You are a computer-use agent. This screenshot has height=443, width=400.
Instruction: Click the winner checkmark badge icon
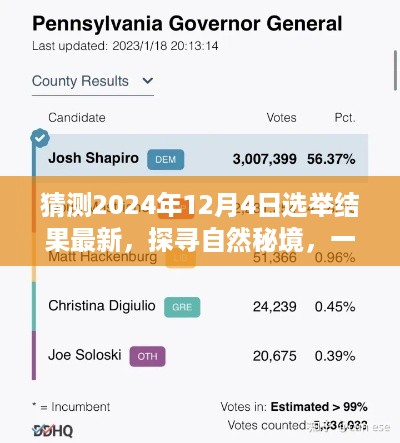[40, 138]
